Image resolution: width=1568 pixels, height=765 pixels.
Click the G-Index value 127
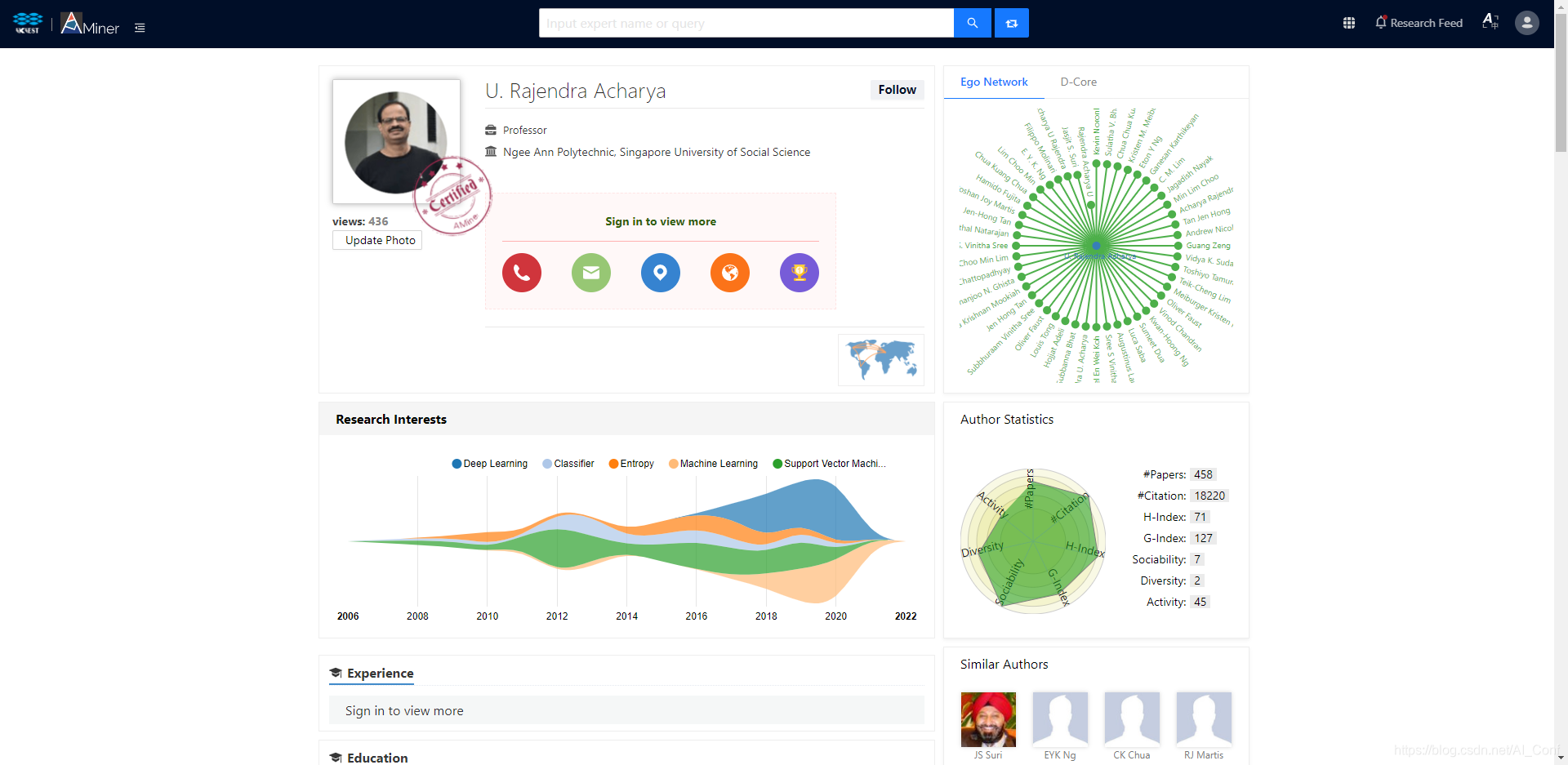click(1203, 538)
